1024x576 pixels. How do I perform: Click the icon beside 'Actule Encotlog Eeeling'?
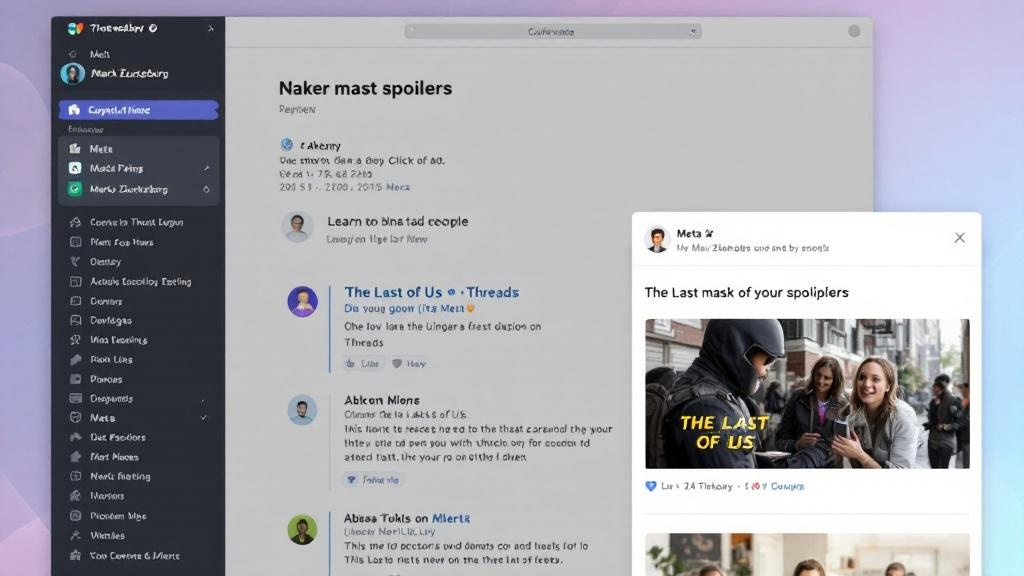point(75,281)
